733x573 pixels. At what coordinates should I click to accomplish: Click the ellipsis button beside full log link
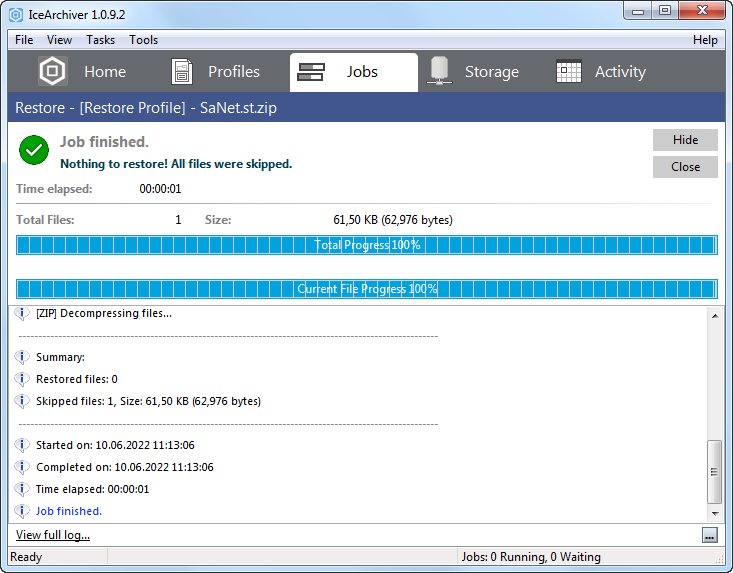click(710, 535)
